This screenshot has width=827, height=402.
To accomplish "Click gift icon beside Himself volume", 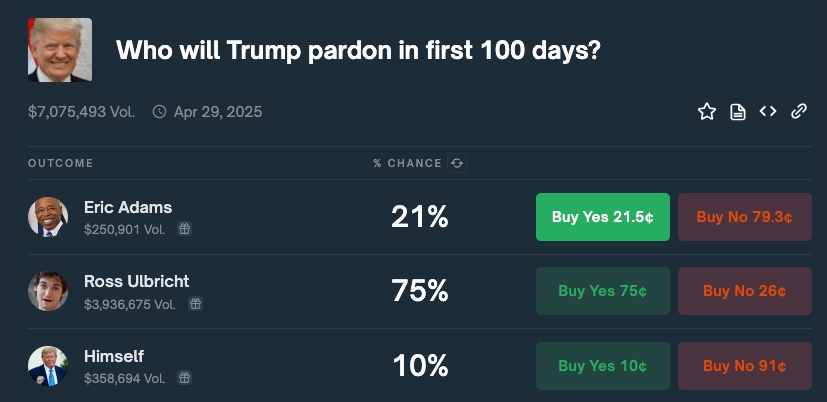I will point(184,378).
